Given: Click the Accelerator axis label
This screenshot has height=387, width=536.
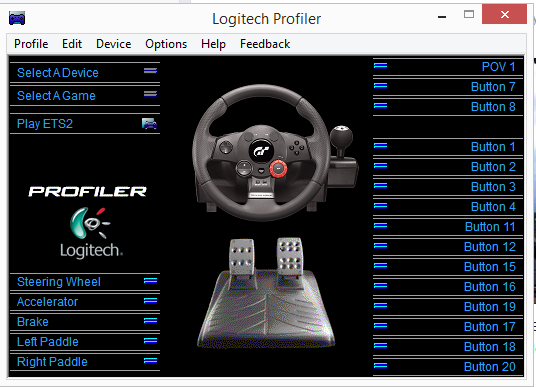Looking at the screenshot, I should coord(48,302).
